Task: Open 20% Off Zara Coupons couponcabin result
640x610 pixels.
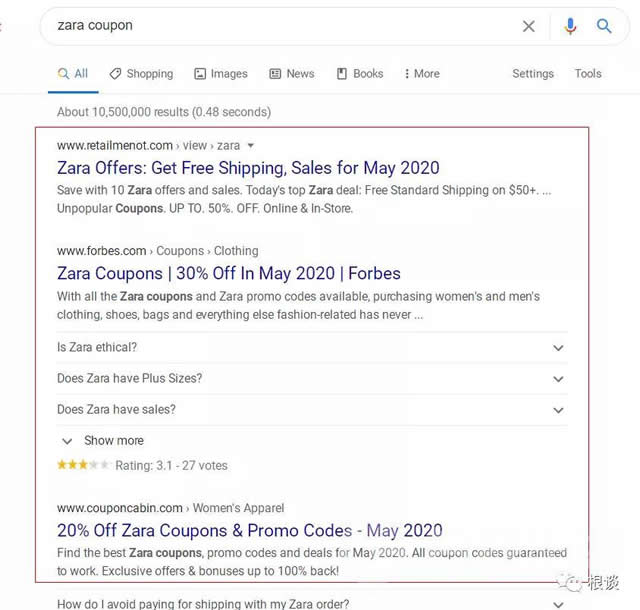Action: [250, 530]
